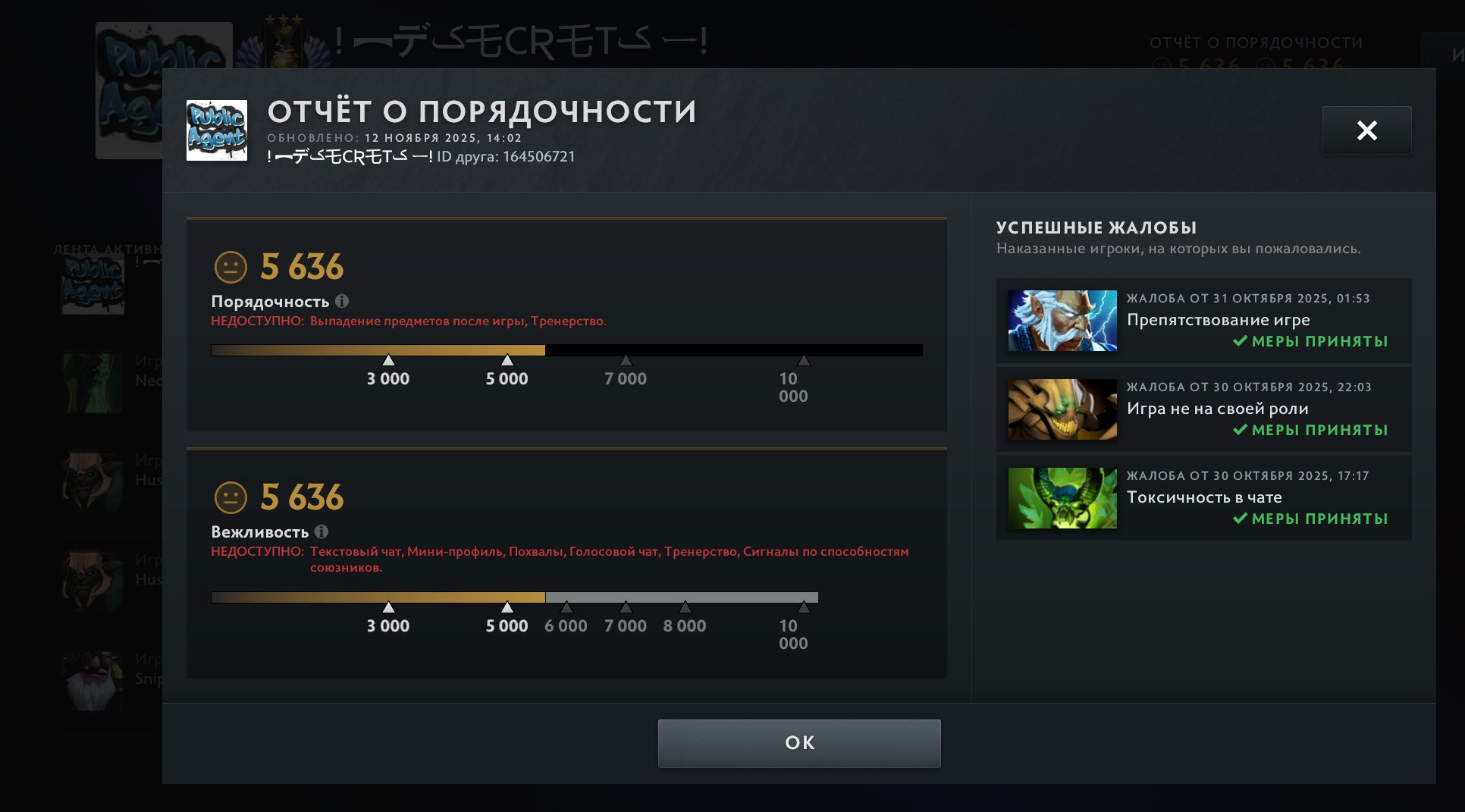Image resolution: width=1465 pixels, height=812 pixels.
Task: Click the Public Agent avatar in the report header
Action: [x=217, y=130]
